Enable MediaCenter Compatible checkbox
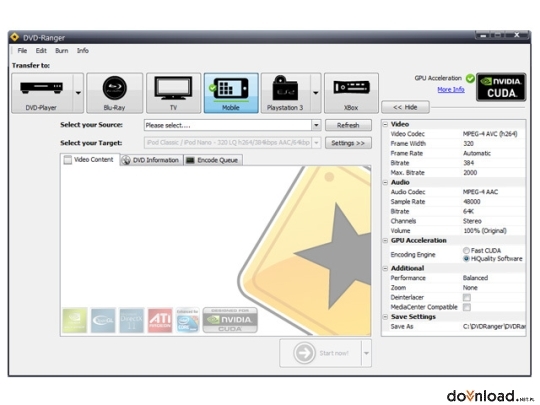540x405 pixels. 467,307
